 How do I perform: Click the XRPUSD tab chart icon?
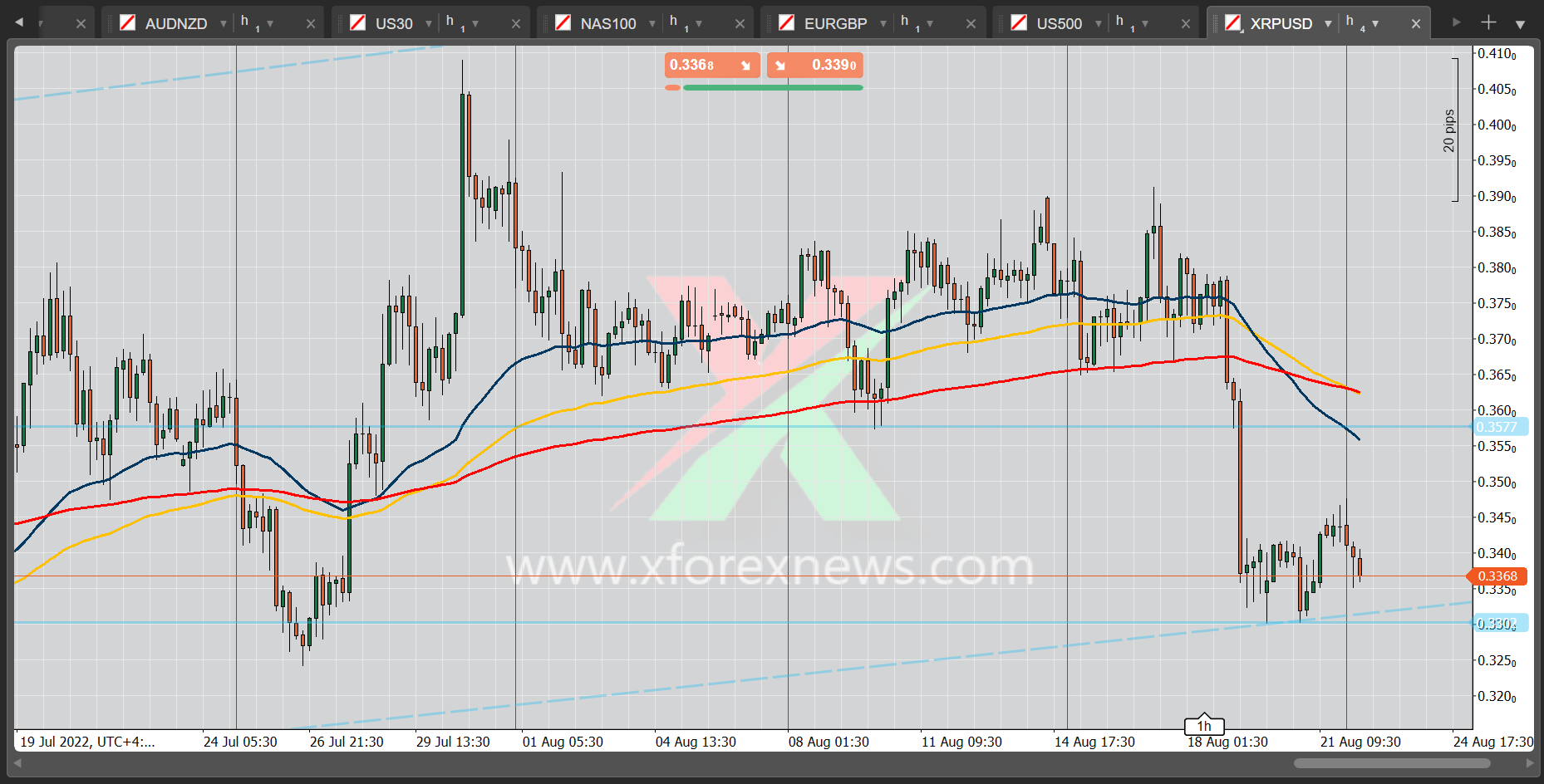[x=1233, y=22]
